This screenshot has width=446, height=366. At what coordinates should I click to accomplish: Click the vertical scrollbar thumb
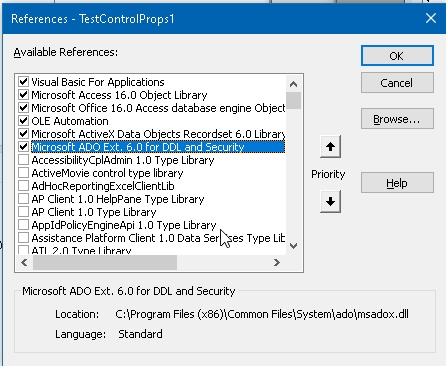pos(293,100)
